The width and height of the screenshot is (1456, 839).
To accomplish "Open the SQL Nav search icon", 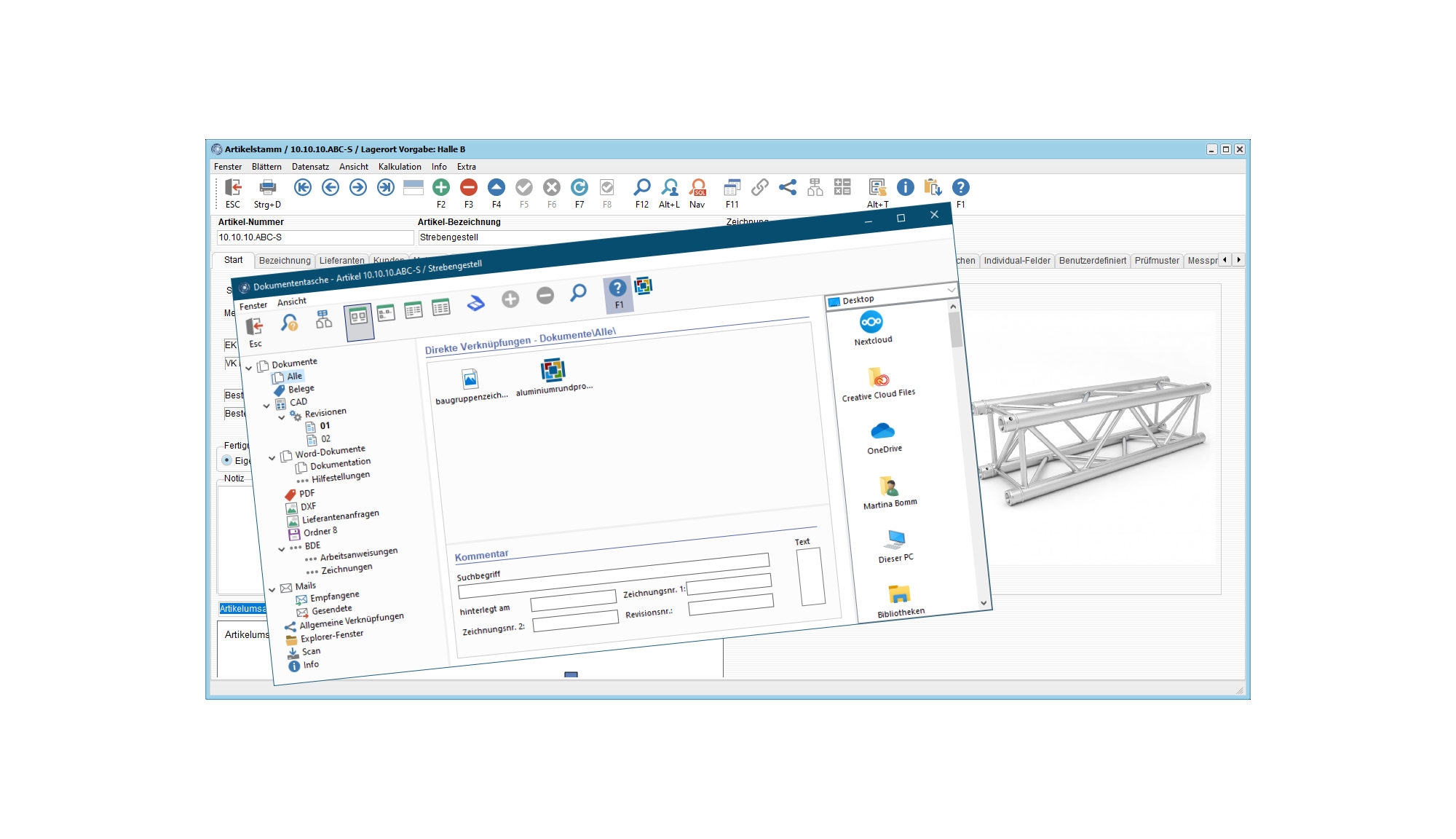I will [x=697, y=188].
